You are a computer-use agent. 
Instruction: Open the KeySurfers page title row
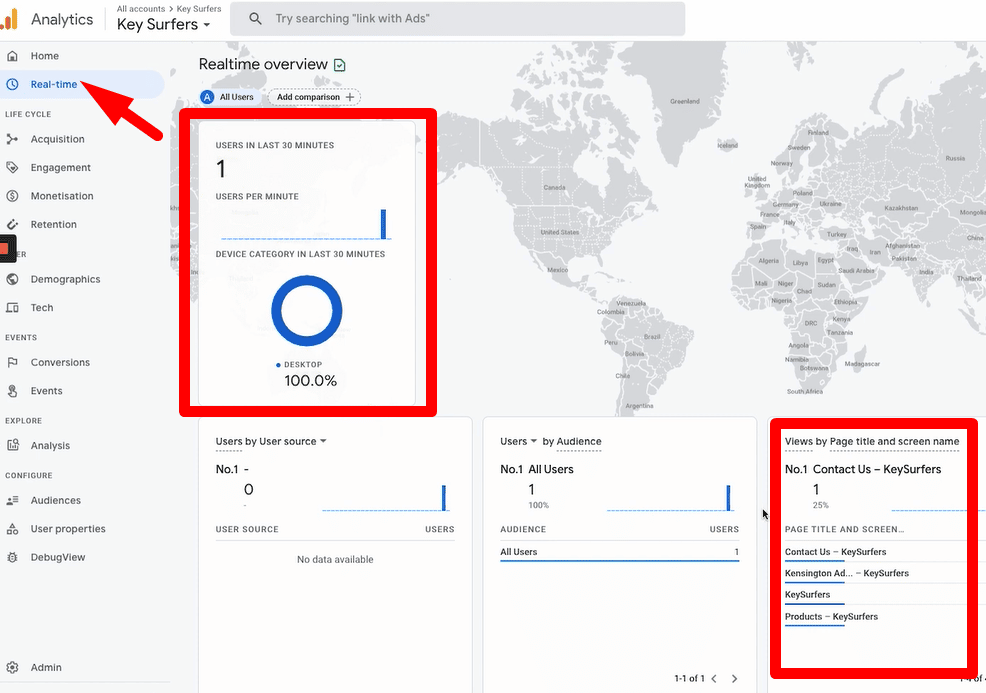pos(875,595)
